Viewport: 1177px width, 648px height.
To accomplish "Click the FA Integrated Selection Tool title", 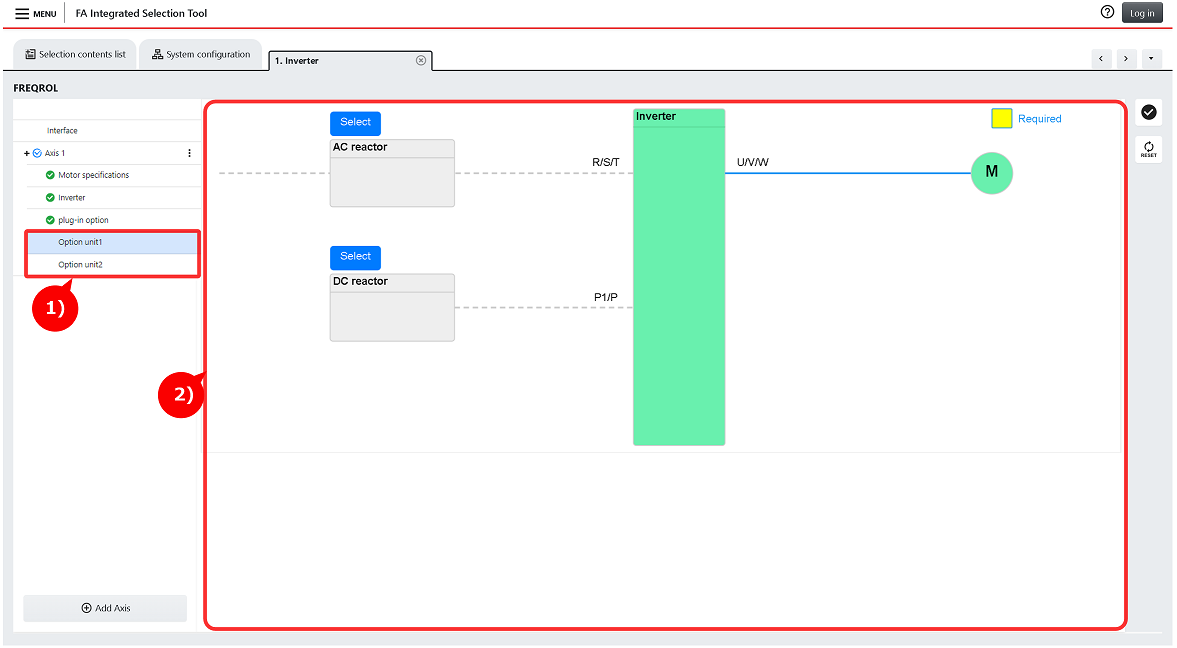I will pyautogui.click(x=141, y=14).
